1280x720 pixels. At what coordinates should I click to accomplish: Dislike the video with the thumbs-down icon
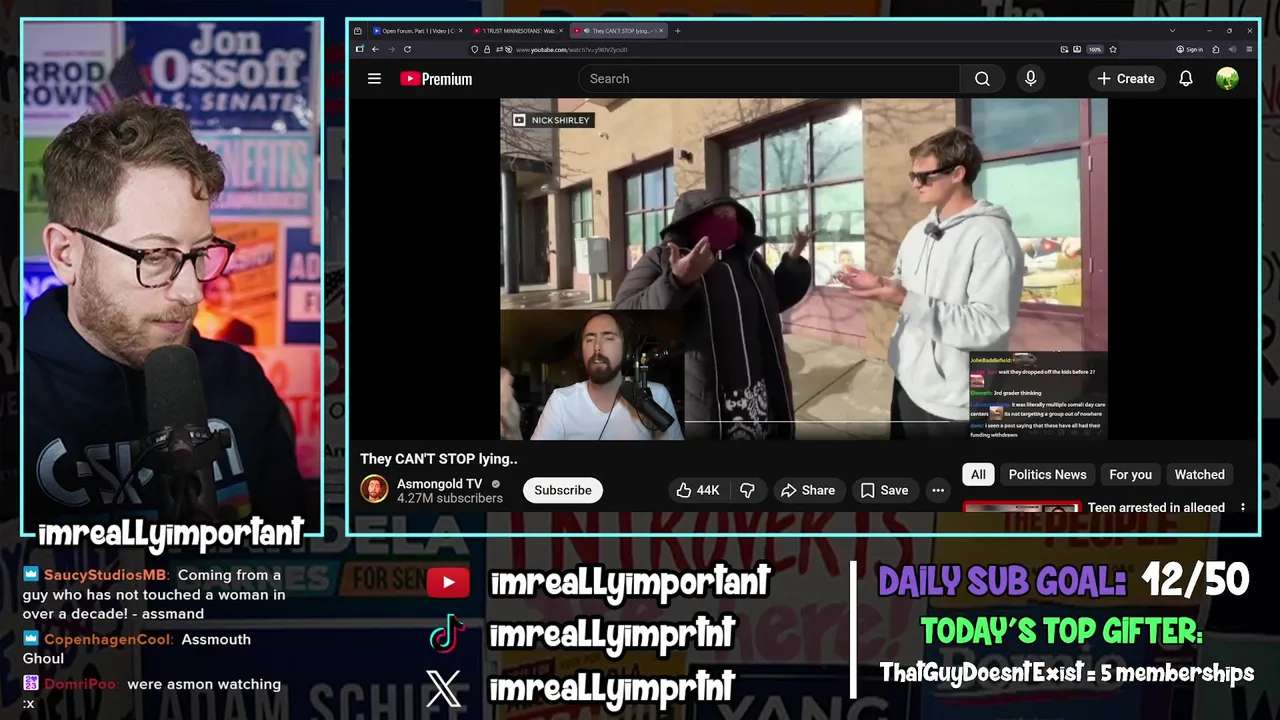pyautogui.click(x=747, y=490)
